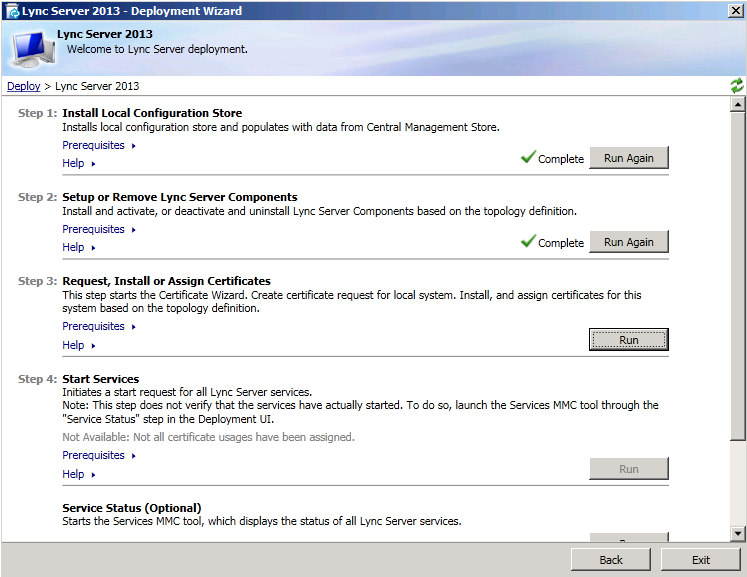Click 'Welcome to Lync Server deployment.' text

click(157, 49)
